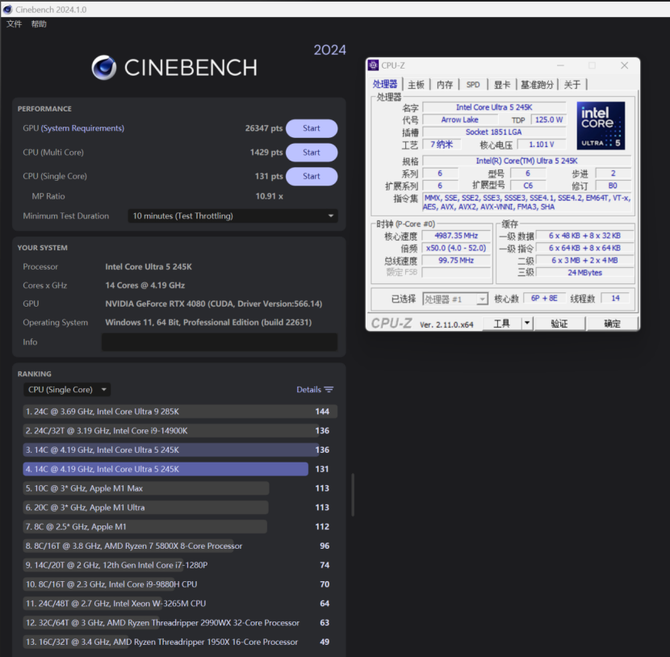Open the 处理器 #1 selection dropdown
670x657 pixels.
point(455,299)
